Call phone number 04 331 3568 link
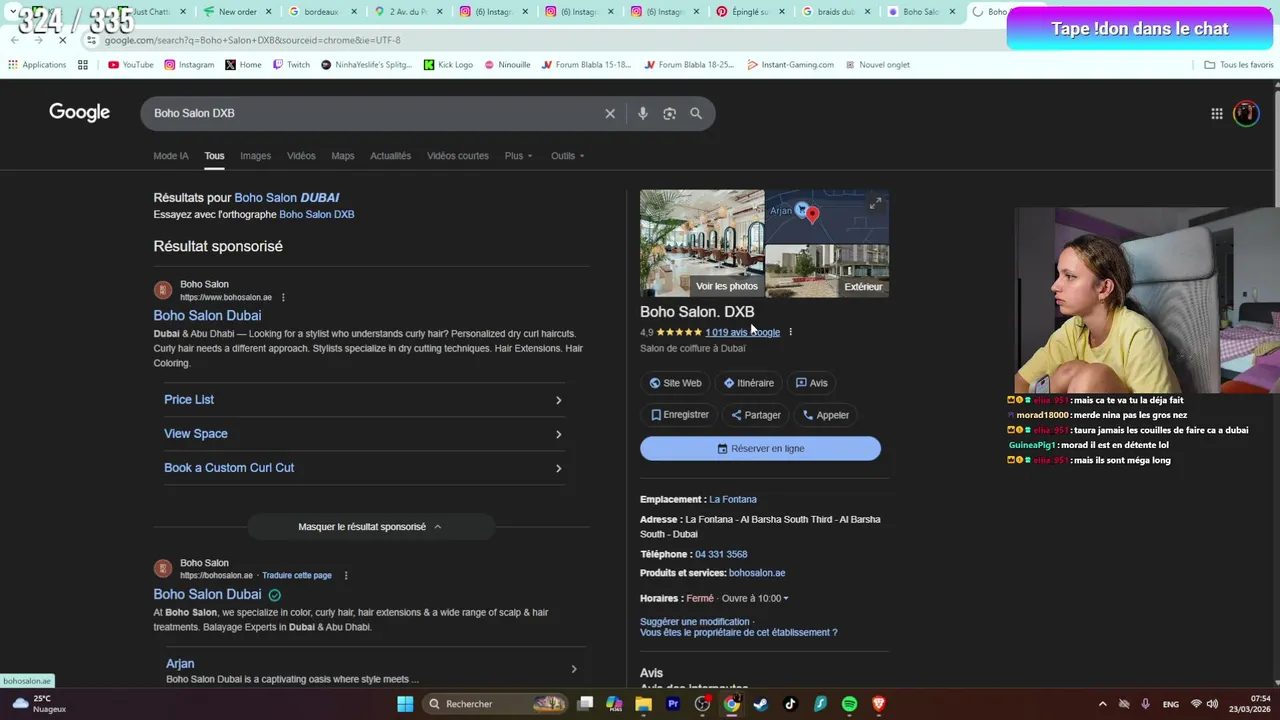Viewport: 1280px width, 720px height. point(721,554)
